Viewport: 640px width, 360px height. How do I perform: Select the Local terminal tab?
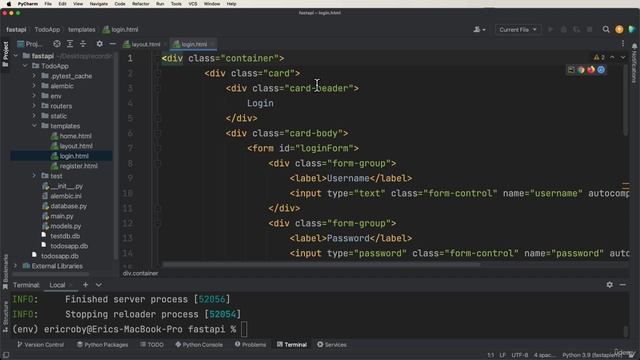(57, 285)
